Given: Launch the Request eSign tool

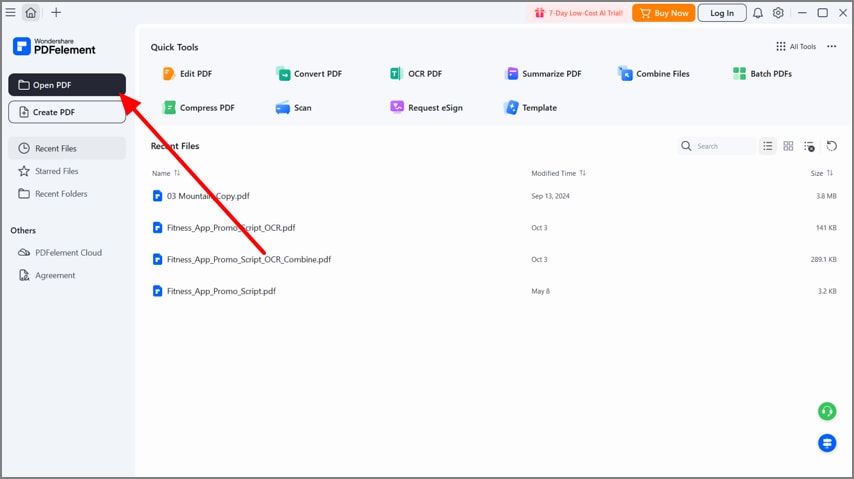Looking at the screenshot, I should (426, 108).
